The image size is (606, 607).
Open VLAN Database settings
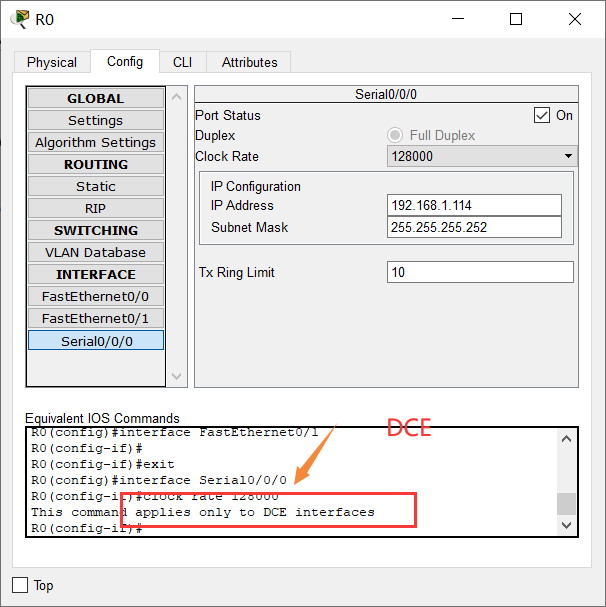96,252
